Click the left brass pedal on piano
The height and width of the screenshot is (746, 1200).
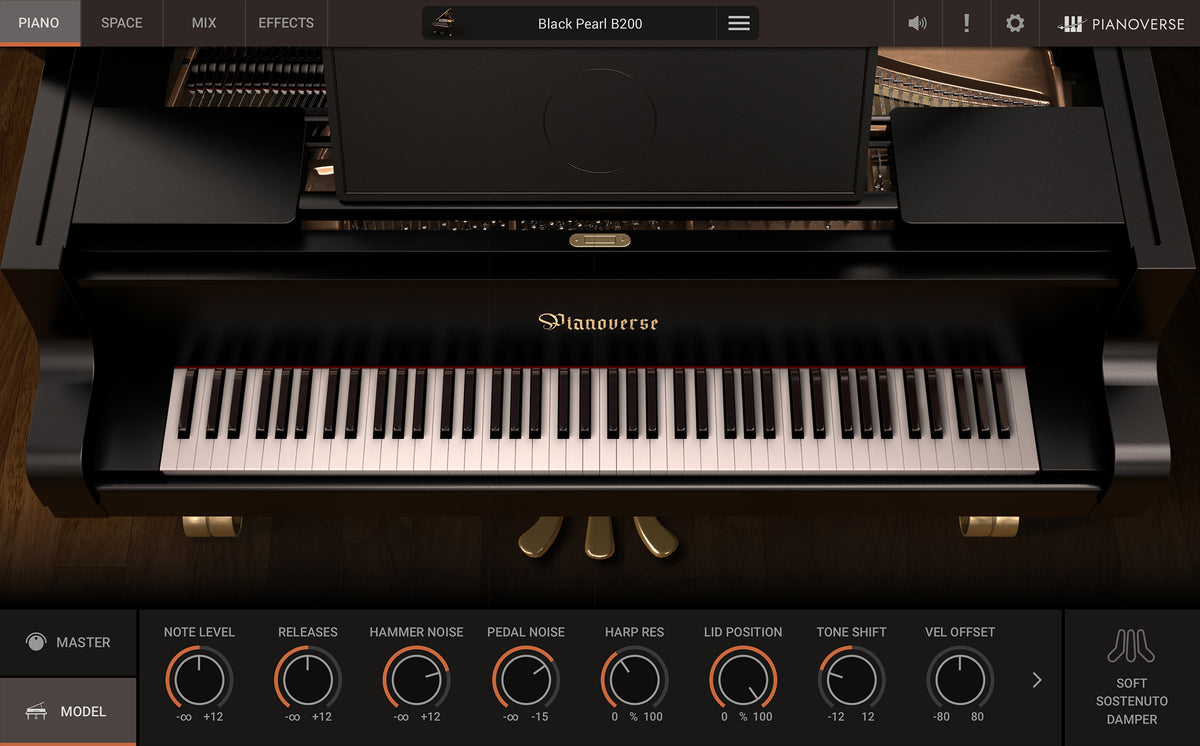pyautogui.click(x=541, y=536)
